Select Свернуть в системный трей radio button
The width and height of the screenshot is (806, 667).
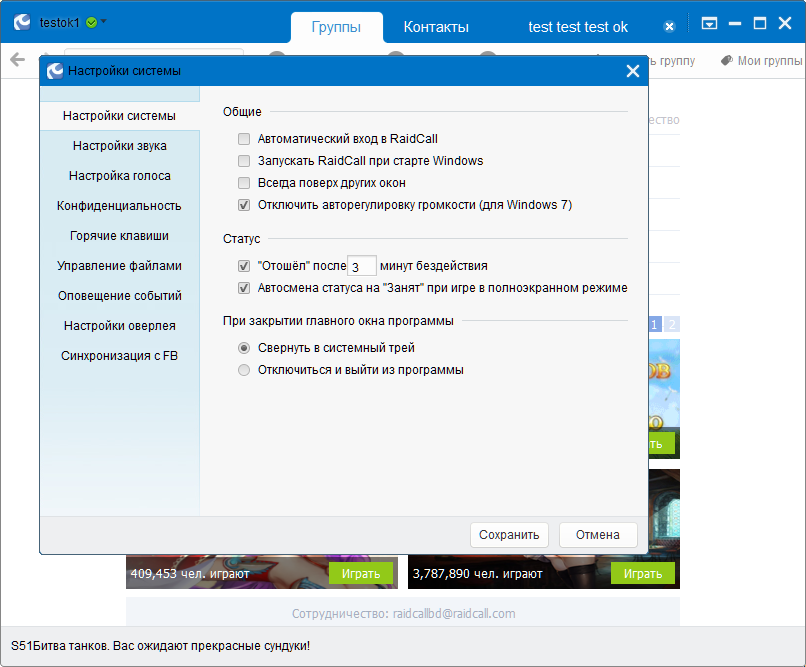tap(244, 348)
